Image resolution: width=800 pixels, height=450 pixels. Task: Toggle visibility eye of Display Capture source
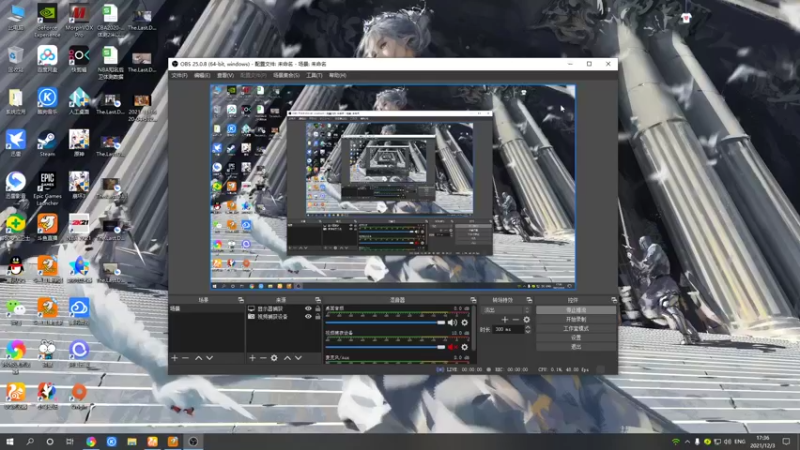point(308,309)
